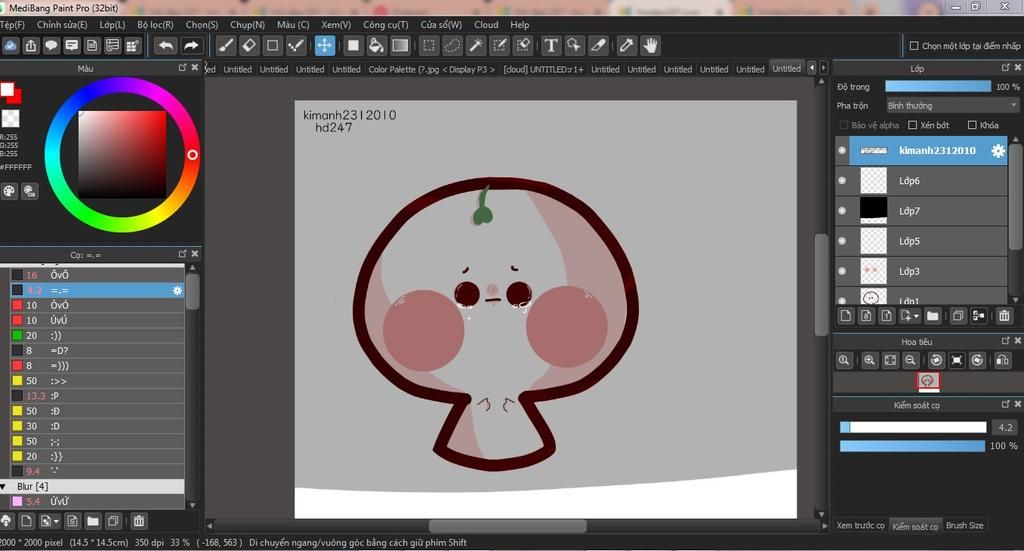This screenshot has height=551, width=1024.
Task: Duplicate layer icon in Lớp panel
Action: [958, 316]
